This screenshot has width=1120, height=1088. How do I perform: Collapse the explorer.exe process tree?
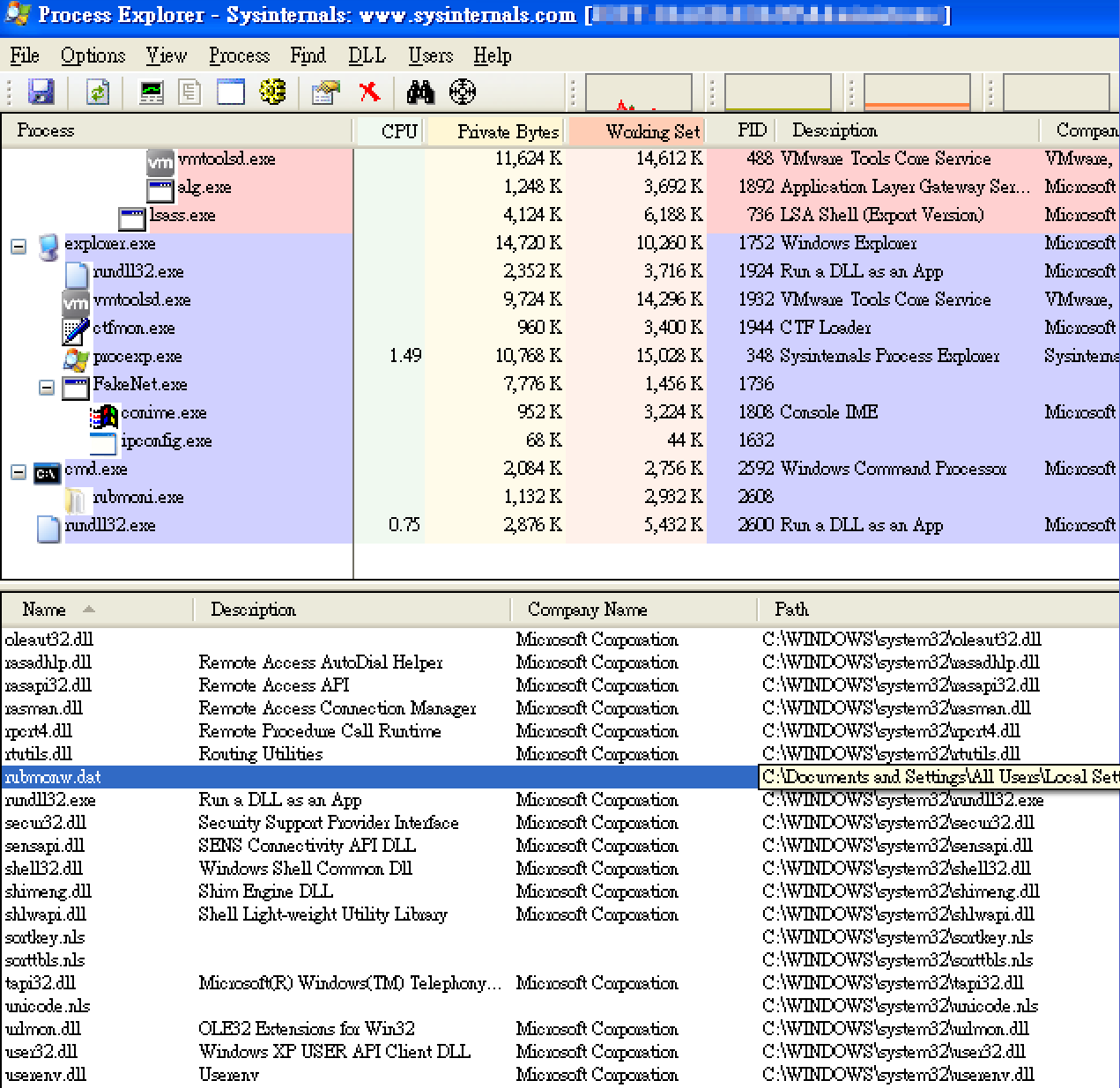tap(18, 248)
